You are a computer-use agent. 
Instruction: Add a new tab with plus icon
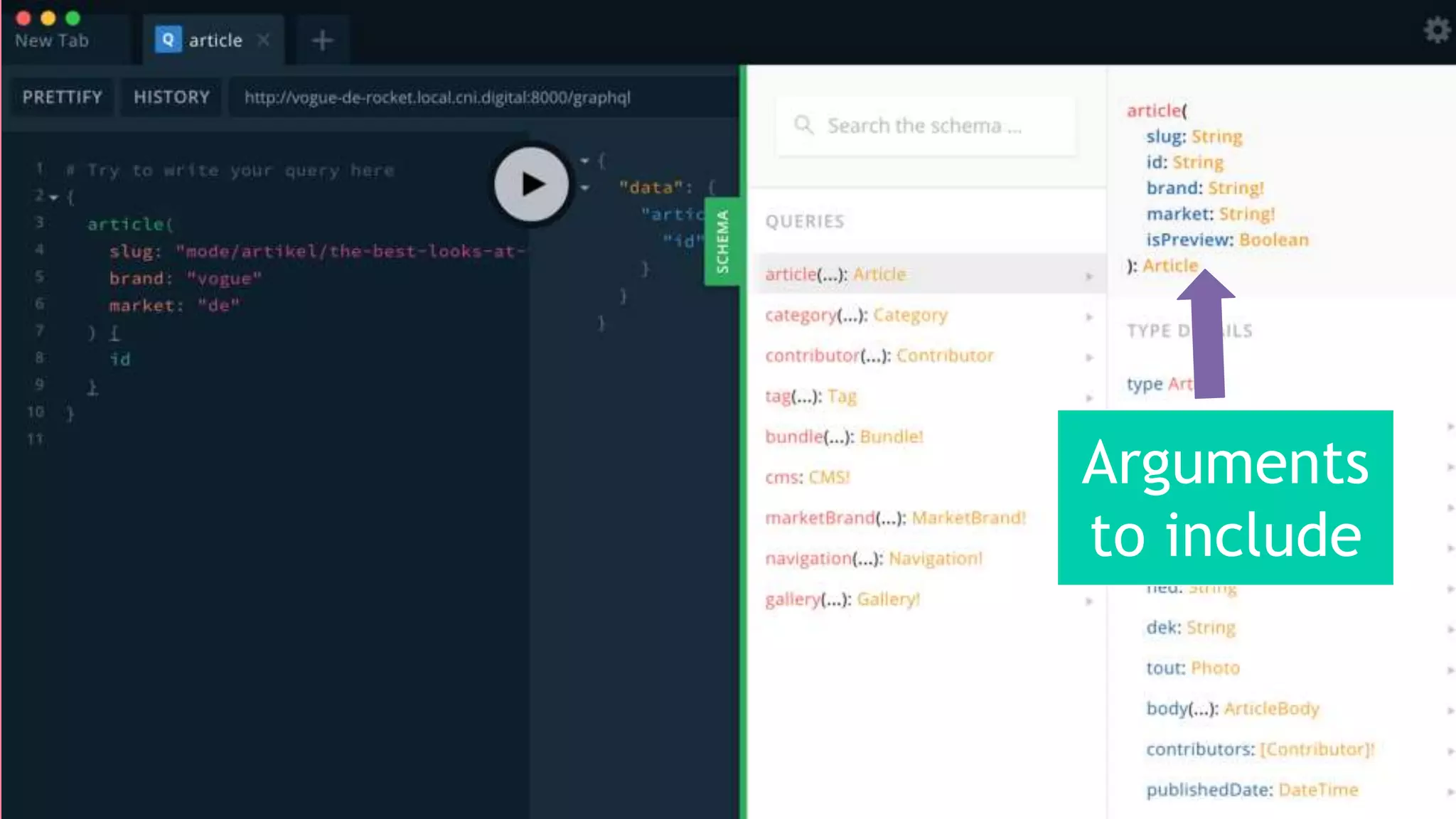coord(322,41)
